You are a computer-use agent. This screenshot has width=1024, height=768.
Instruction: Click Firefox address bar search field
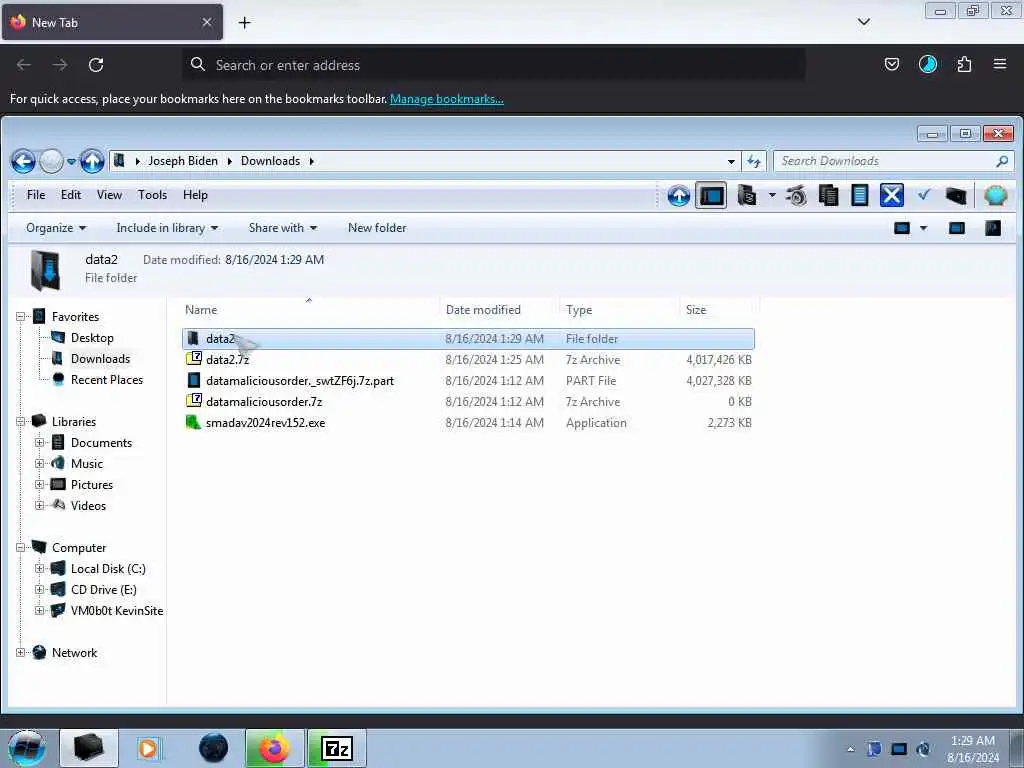(x=493, y=65)
